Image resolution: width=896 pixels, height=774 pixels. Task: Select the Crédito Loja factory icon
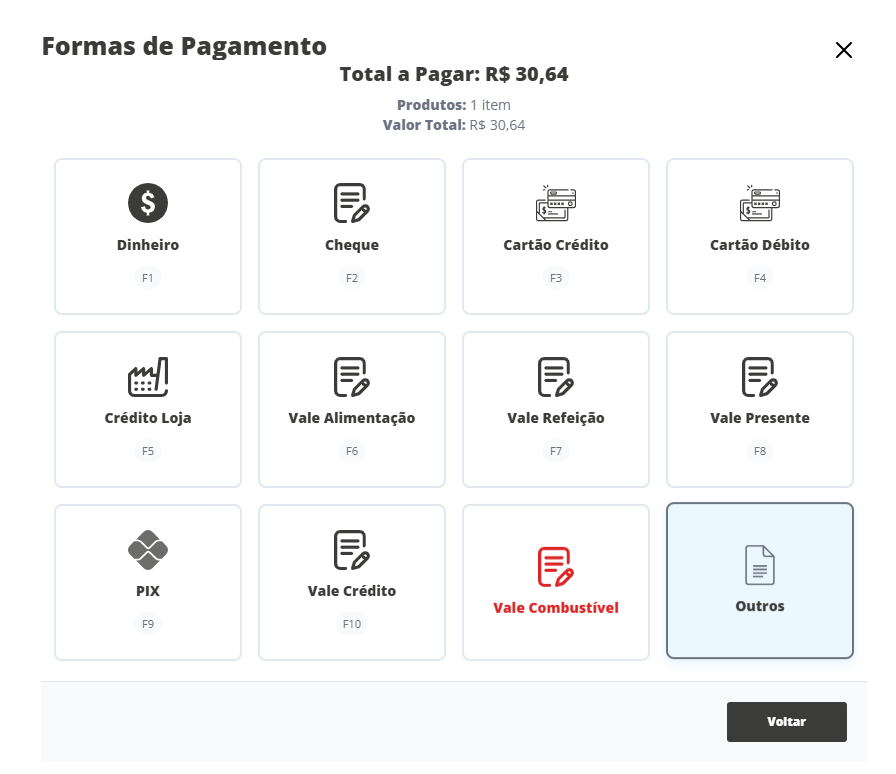(148, 377)
